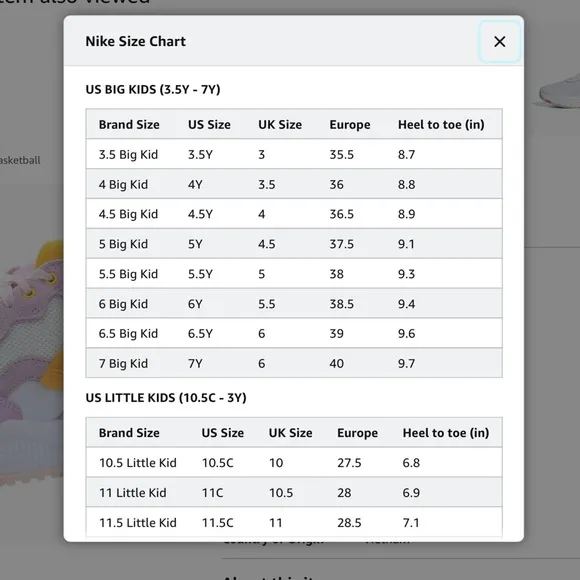Click the heel to toe value '6.9'
The image size is (580, 580).
pyautogui.click(x=411, y=492)
